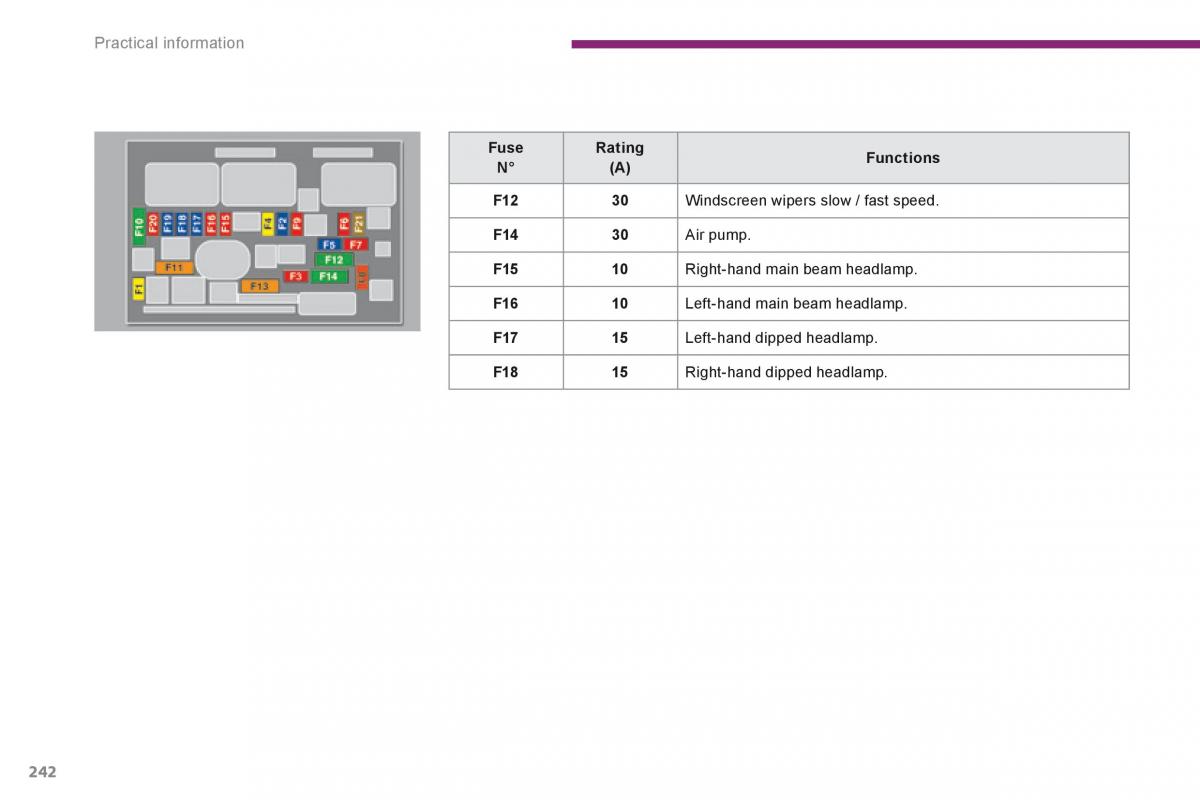This screenshot has width=1200, height=800.
Task: Select the F16 cell in the table
Action: [506, 303]
